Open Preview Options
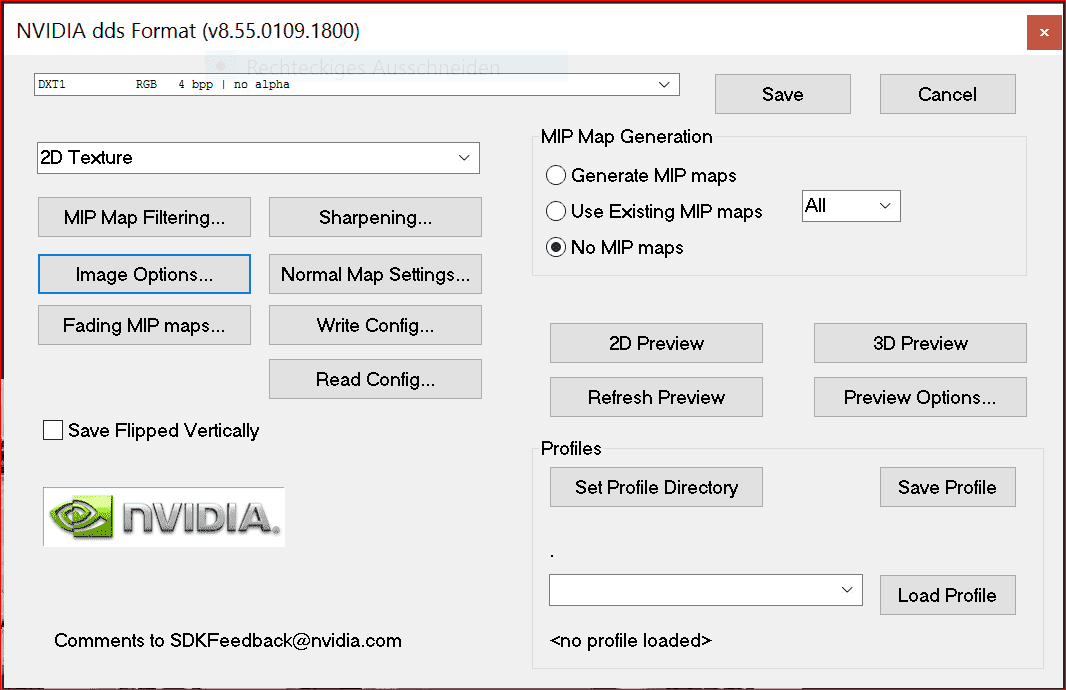 pos(921,397)
